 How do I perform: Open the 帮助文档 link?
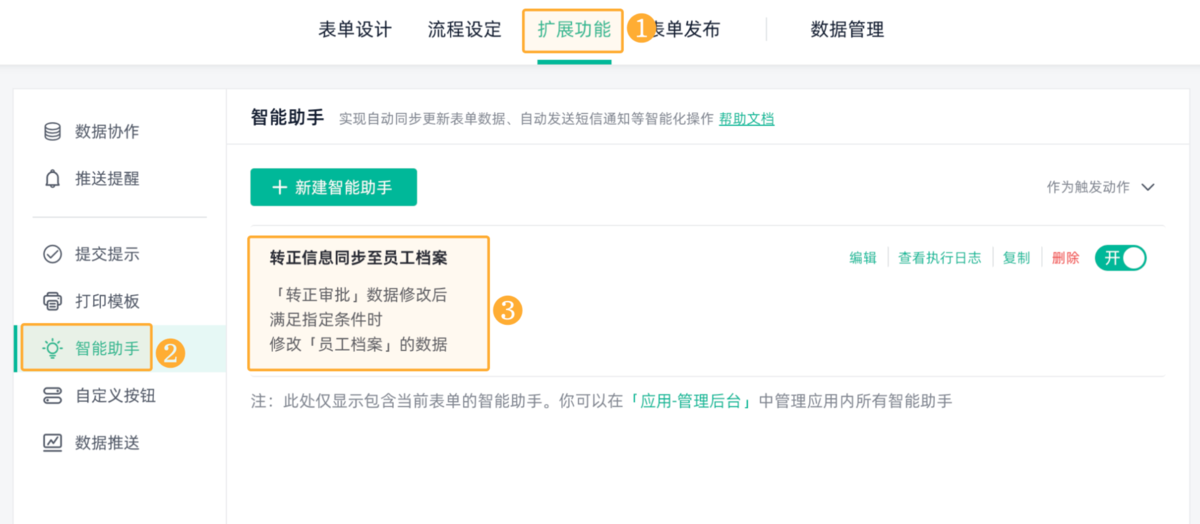point(746,119)
